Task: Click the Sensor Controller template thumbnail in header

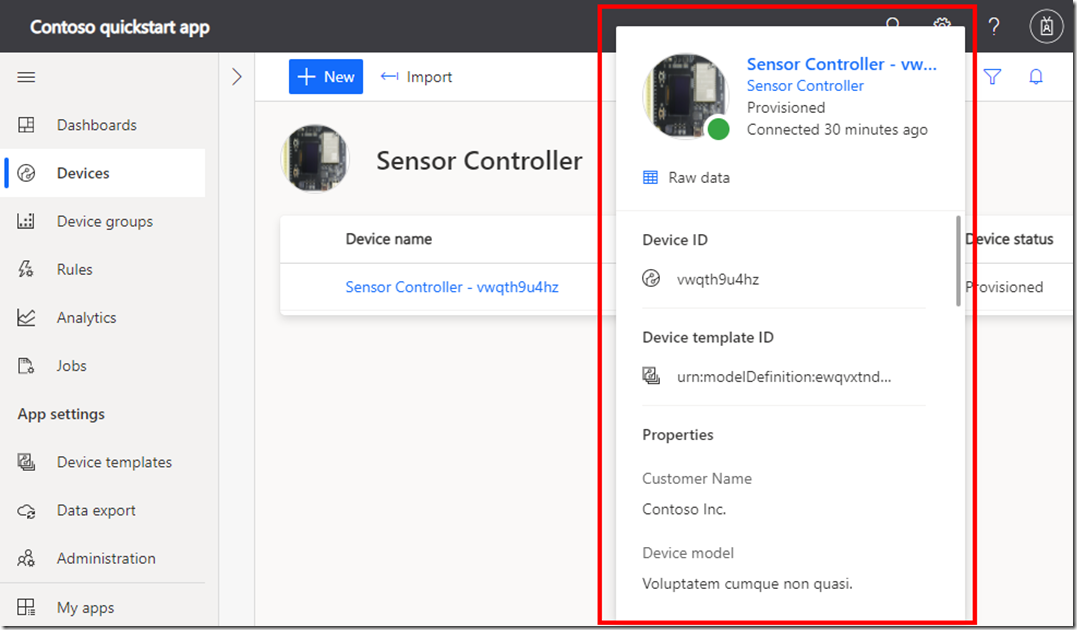Action: pos(315,159)
